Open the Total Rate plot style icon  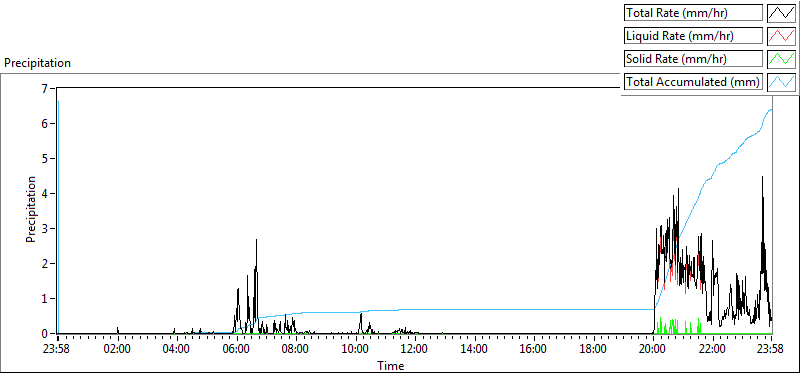click(x=781, y=12)
